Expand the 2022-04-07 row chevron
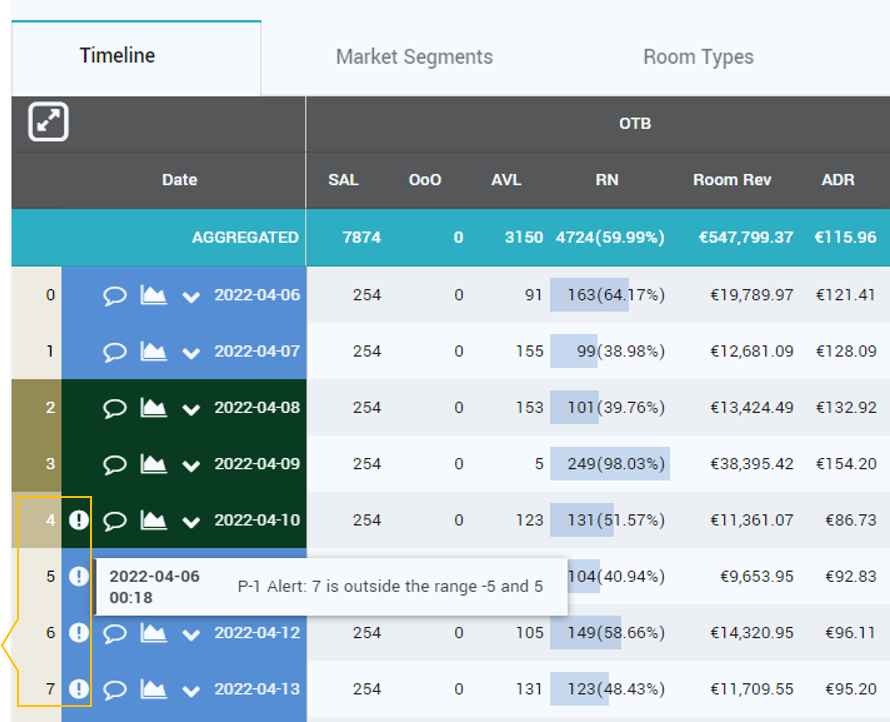This screenshot has width=890, height=722. click(x=191, y=353)
